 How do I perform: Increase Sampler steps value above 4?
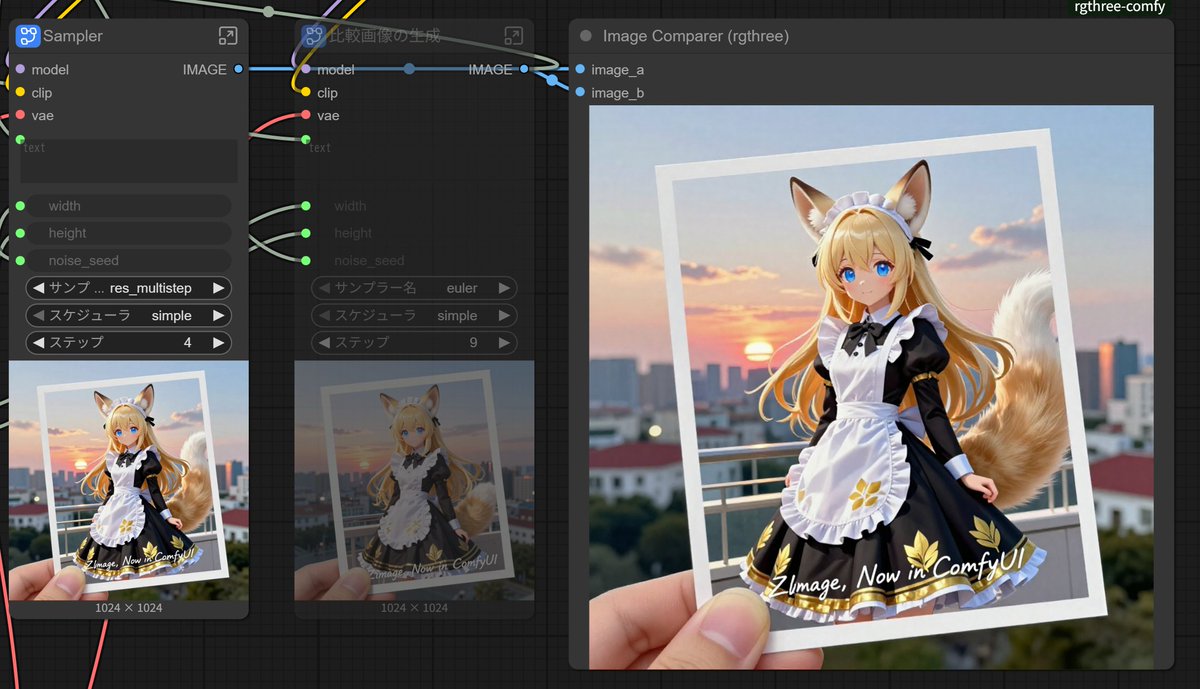tap(218, 343)
